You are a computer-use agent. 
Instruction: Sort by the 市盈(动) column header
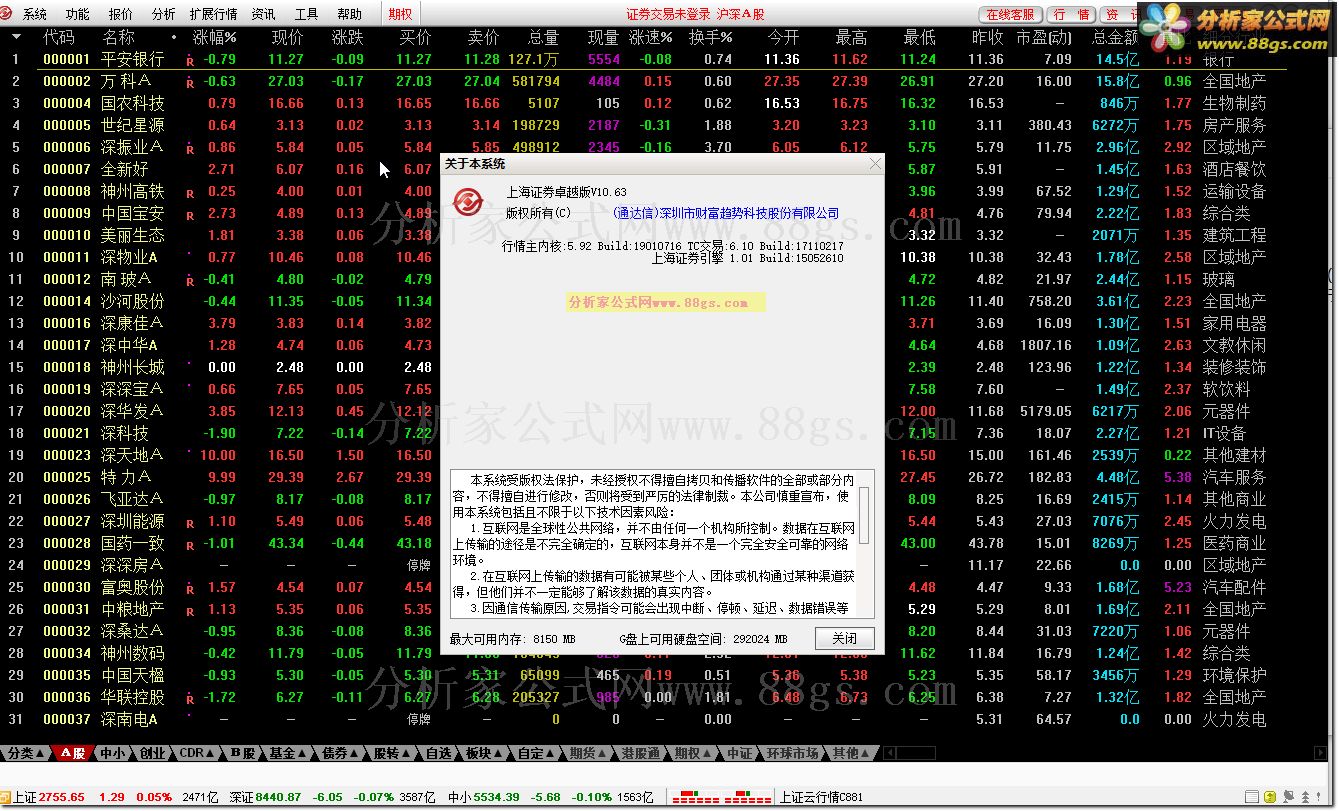coord(1044,37)
